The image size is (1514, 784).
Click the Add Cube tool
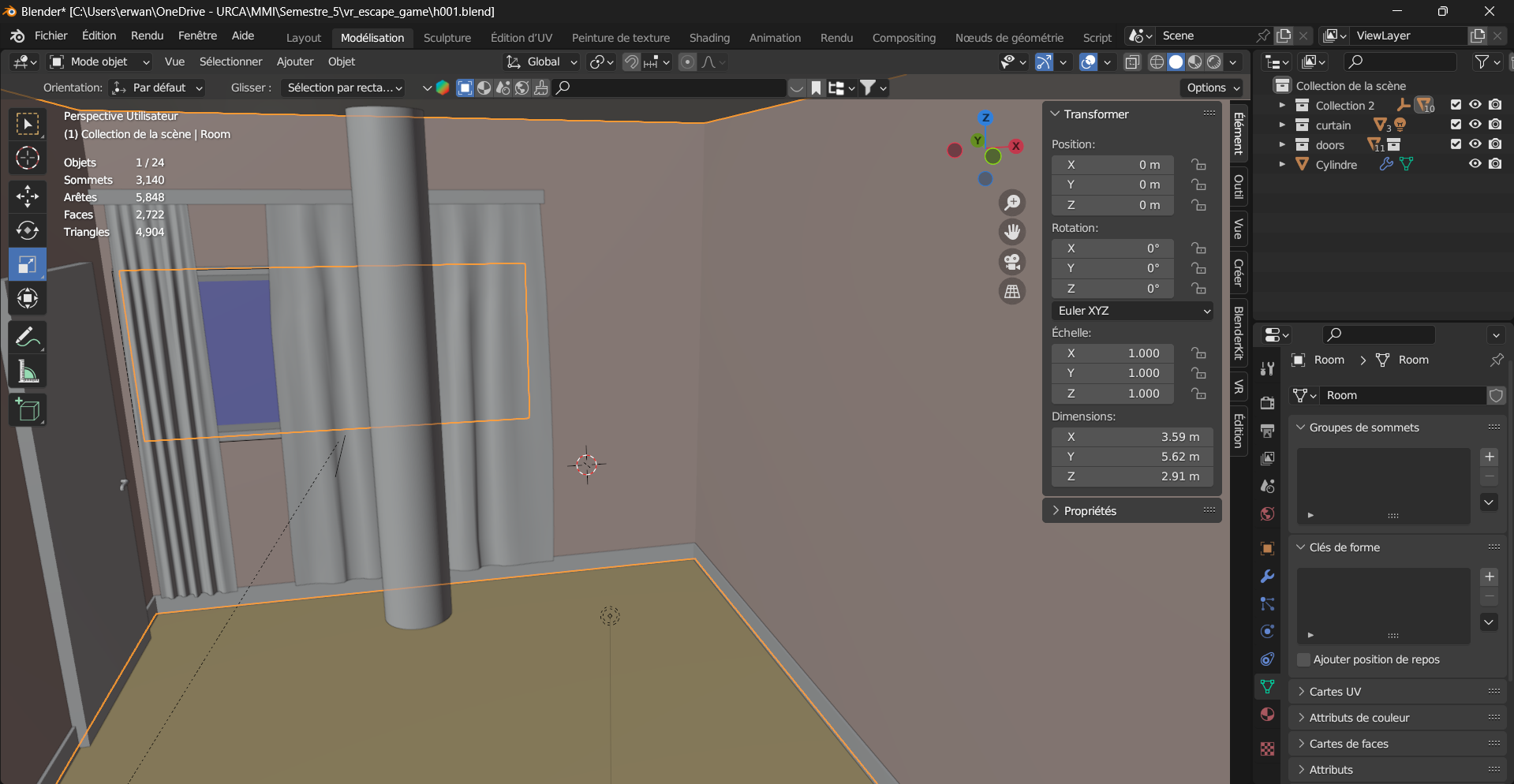[x=28, y=410]
